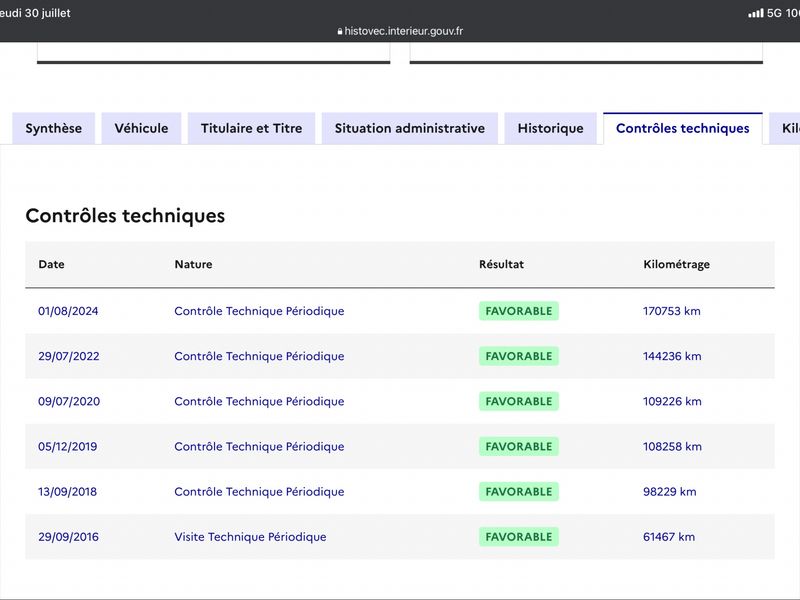The image size is (800, 600).
Task: Click the 01/08/2024 inspection date
Action: point(68,311)
